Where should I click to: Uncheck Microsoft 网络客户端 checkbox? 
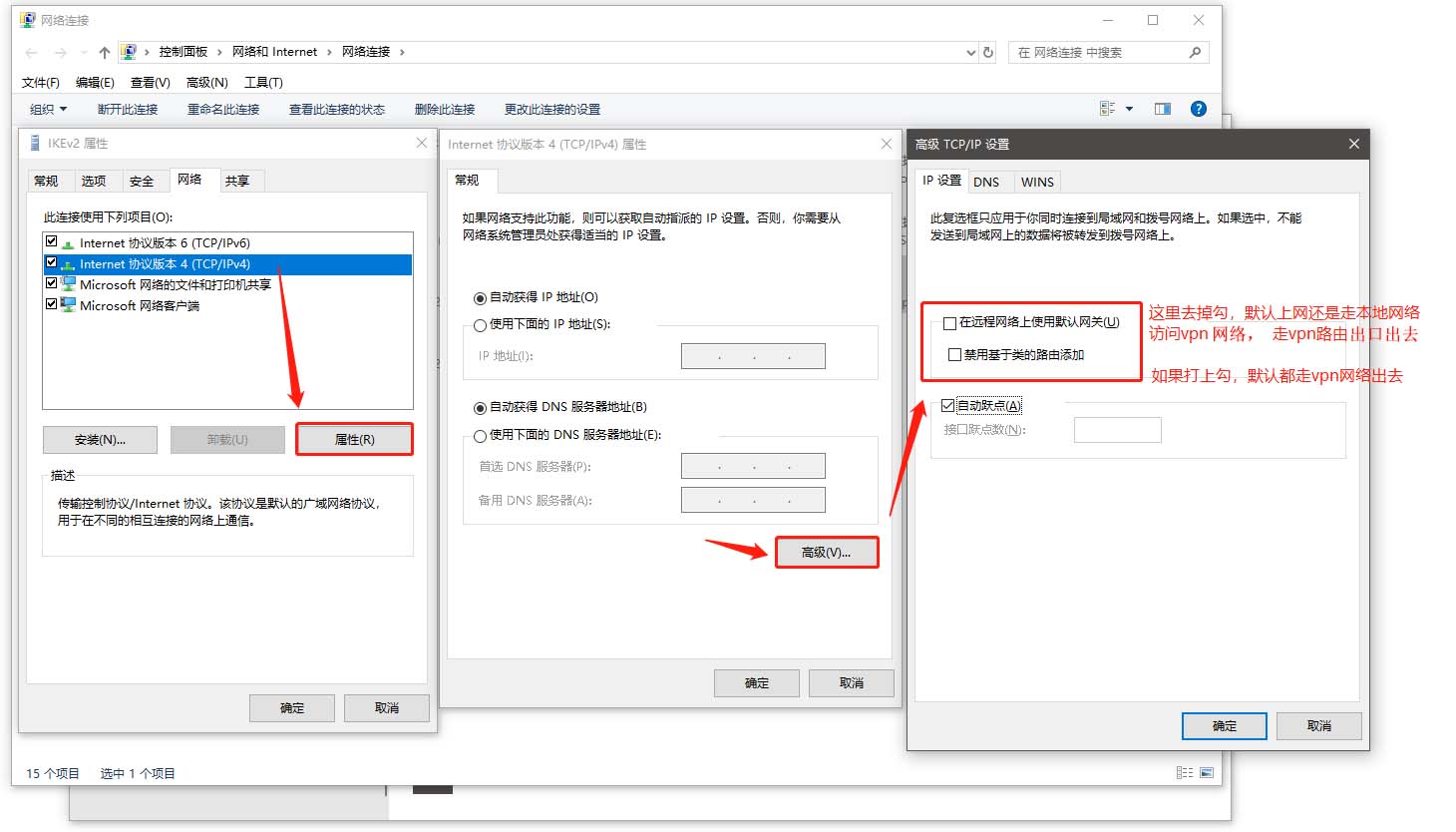pyautogui.click(x=51, y=305)
